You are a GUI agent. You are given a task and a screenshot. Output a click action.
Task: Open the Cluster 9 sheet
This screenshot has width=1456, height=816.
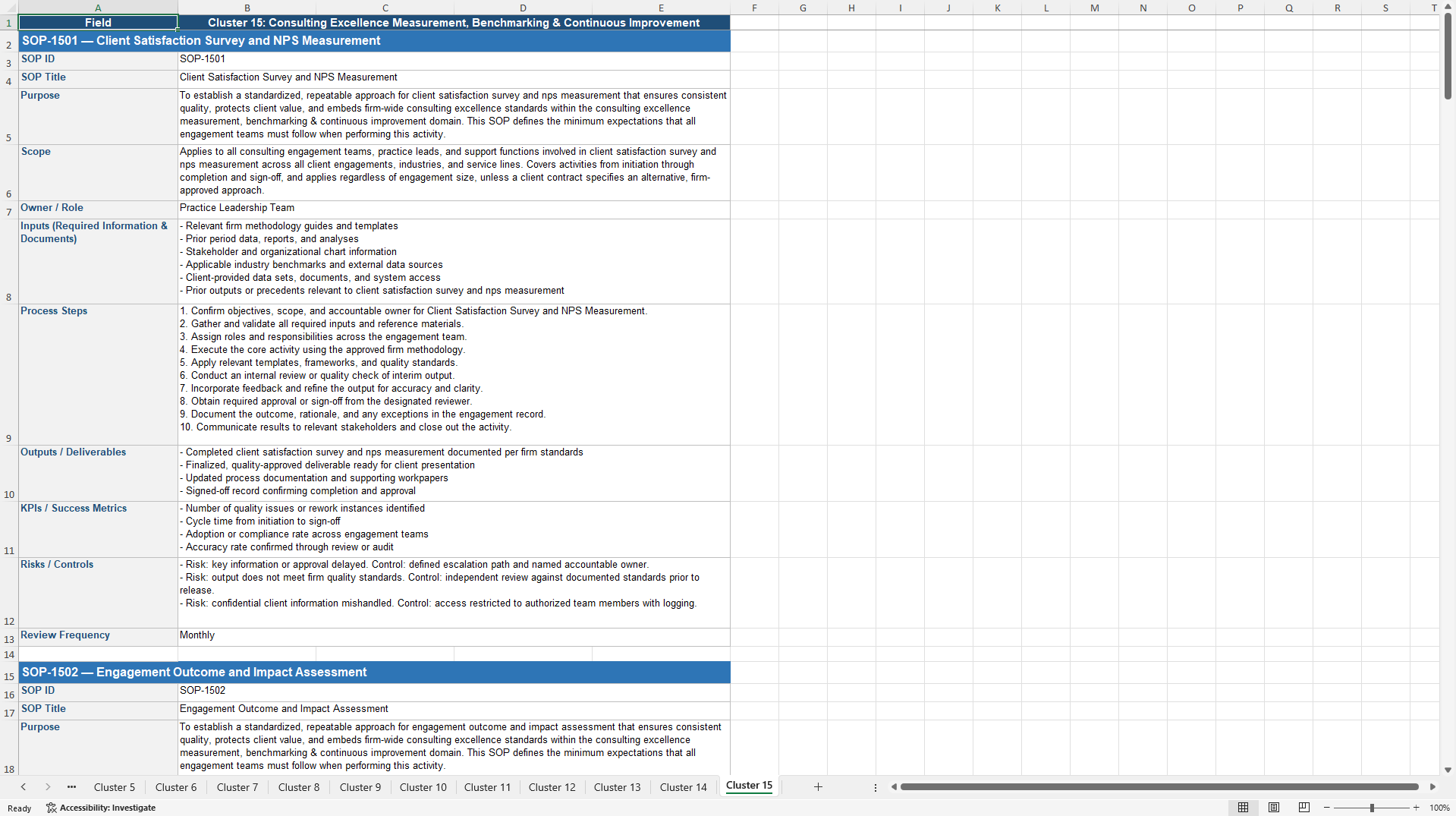coord(360,787)
